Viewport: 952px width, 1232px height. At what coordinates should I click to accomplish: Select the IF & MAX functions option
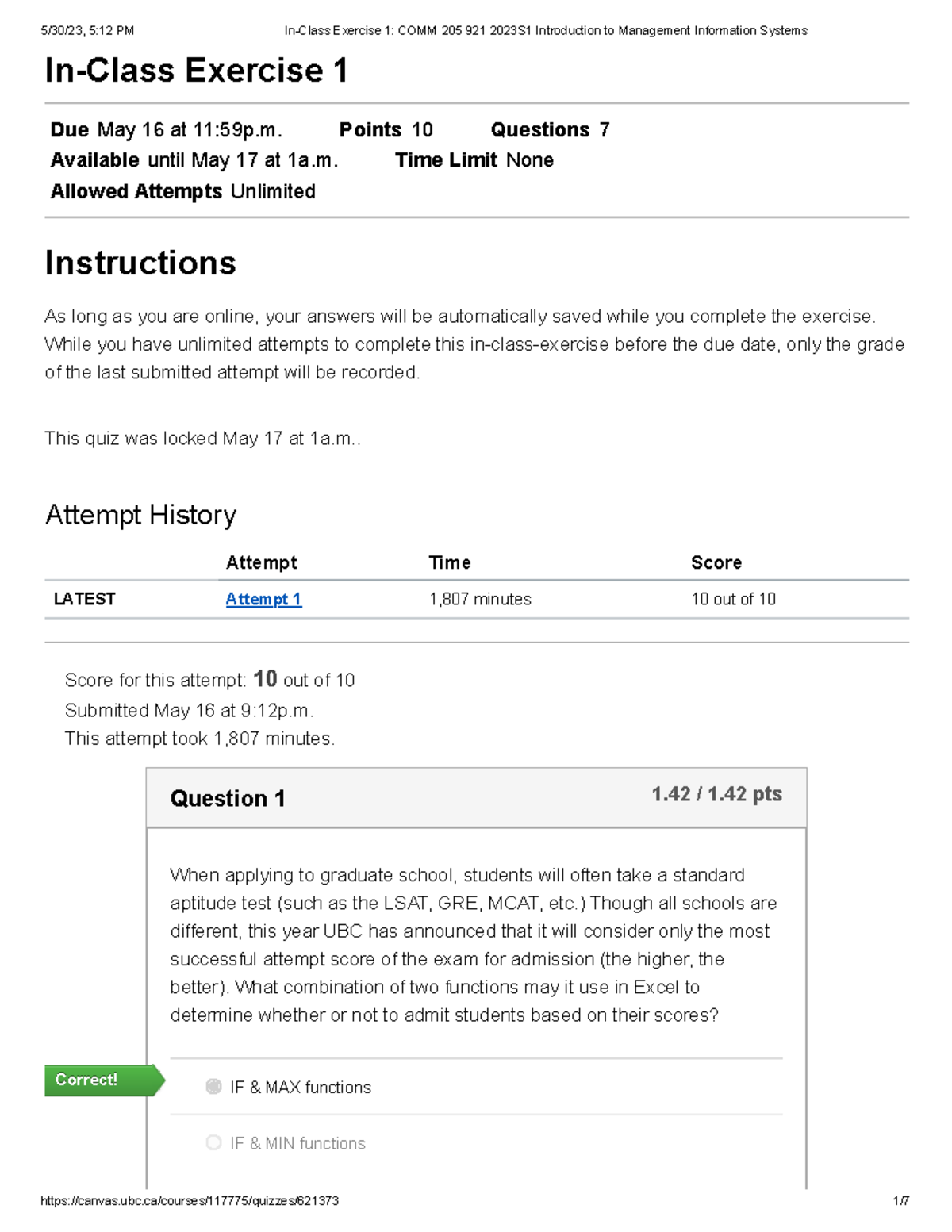pos(213,1087)
